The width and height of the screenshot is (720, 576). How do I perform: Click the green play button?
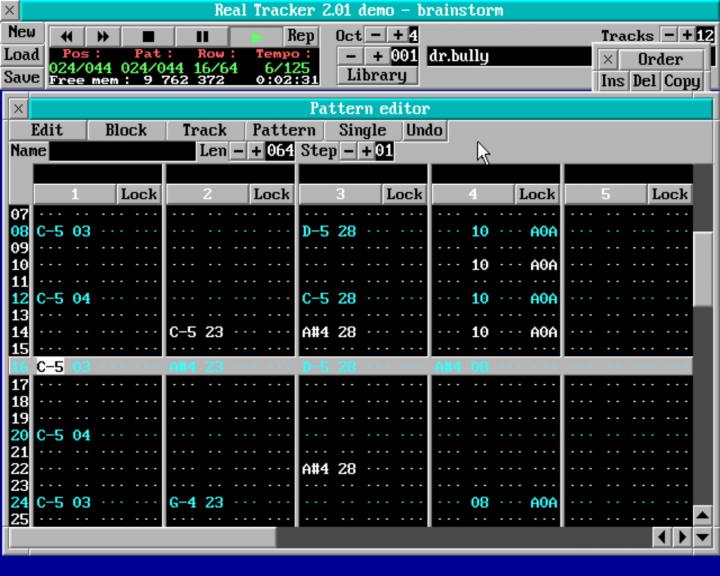(257, 36)
